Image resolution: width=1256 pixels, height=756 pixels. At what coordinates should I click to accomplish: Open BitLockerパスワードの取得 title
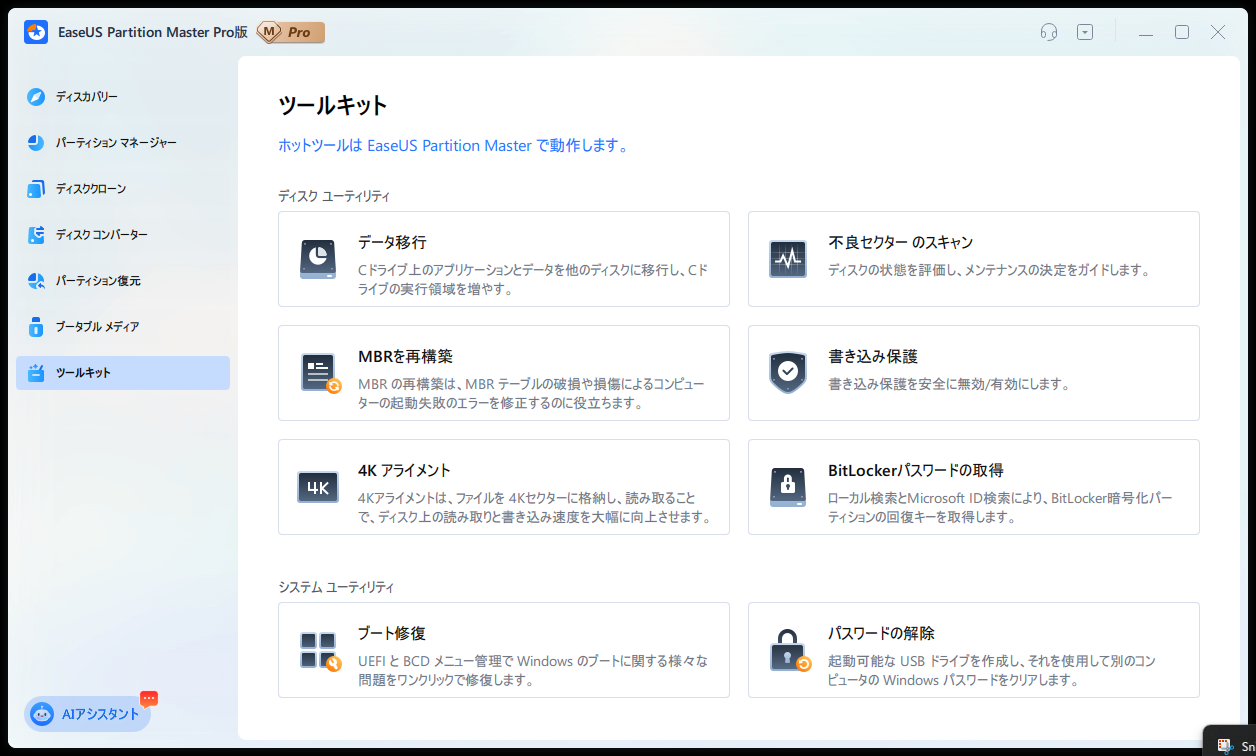click(915, 470)
